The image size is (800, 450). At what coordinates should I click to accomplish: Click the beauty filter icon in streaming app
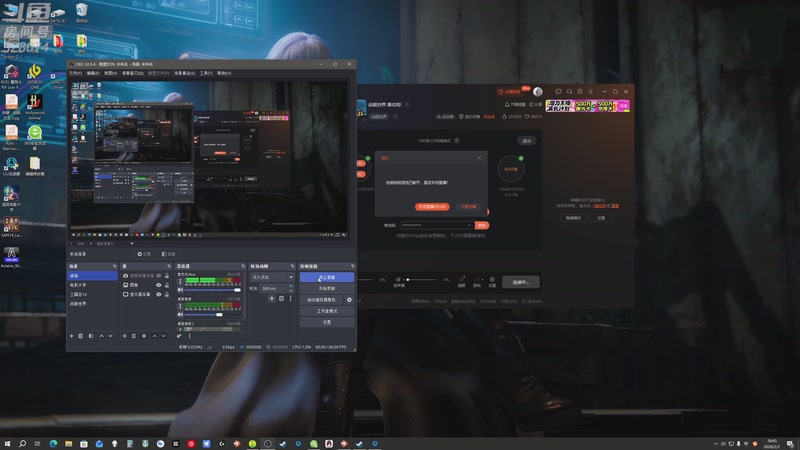pos(462,280)
